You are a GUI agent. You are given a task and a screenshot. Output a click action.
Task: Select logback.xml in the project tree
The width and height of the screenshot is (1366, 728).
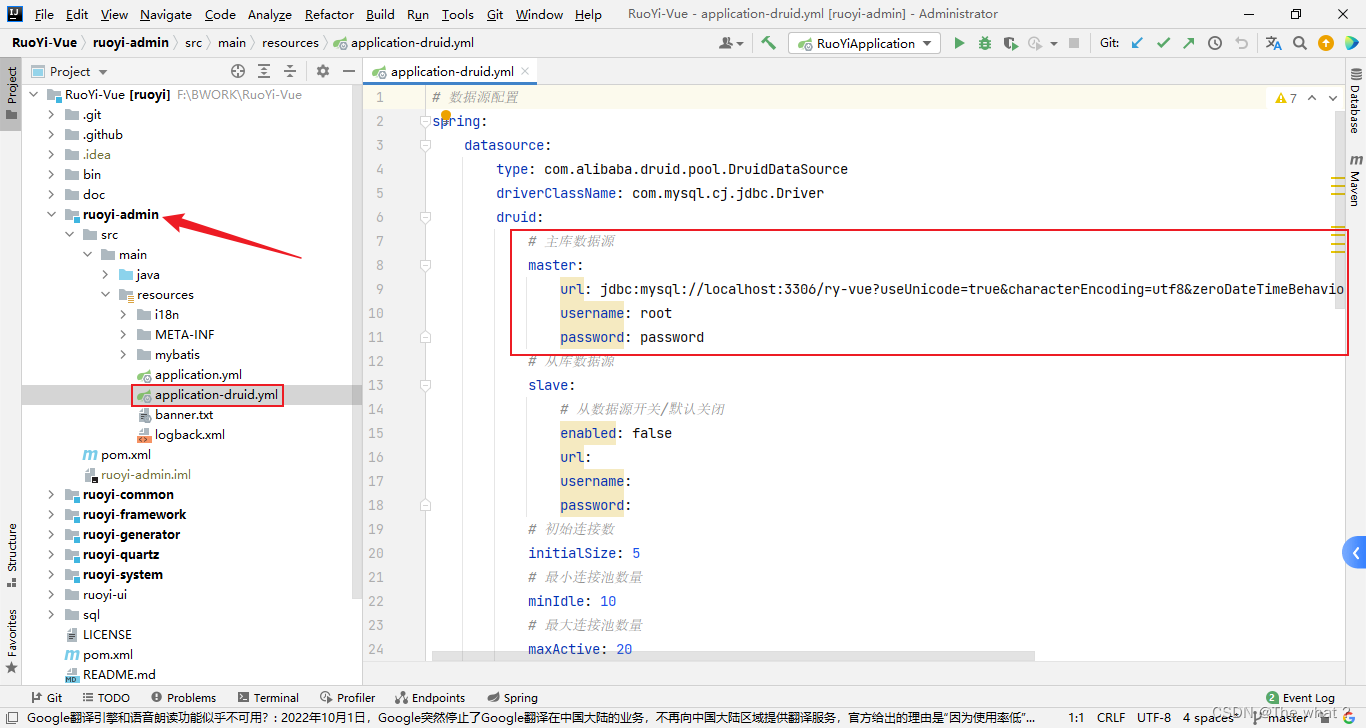click(x=189, y=435)
